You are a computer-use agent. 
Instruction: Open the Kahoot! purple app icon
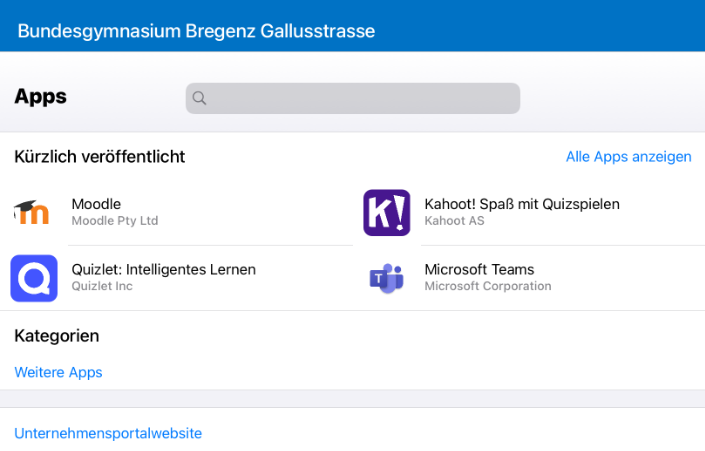coord(386,212)
